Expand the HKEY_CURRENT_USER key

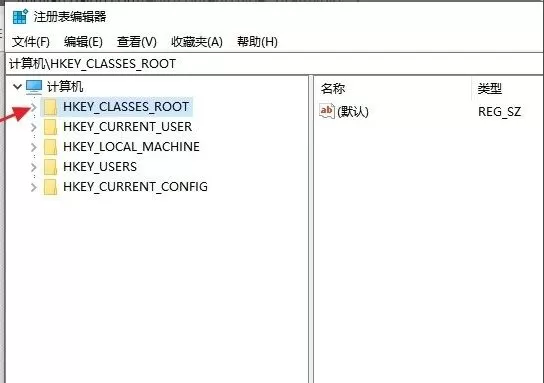(x=34, y=127)
